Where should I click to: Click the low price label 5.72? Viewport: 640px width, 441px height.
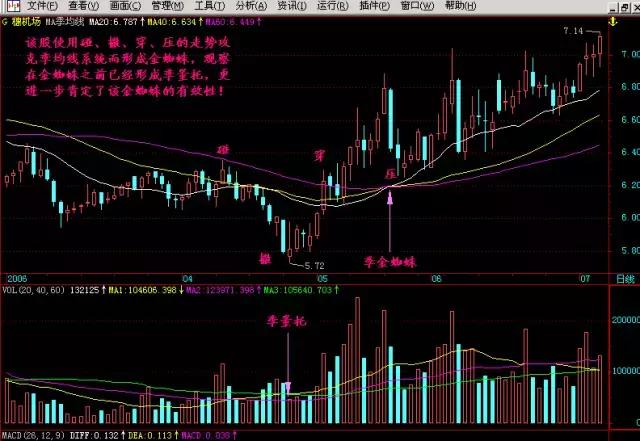pyautogui.click(x=314, y=266)
